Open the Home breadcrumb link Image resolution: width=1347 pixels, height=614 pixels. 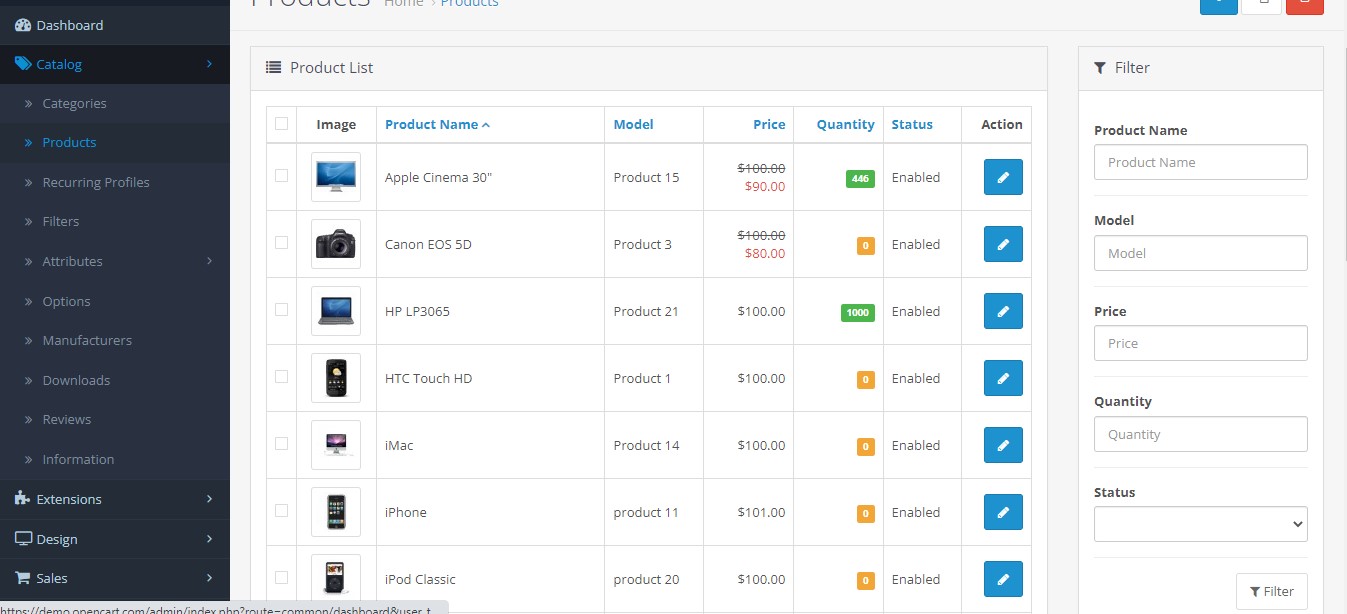[404, 3]
